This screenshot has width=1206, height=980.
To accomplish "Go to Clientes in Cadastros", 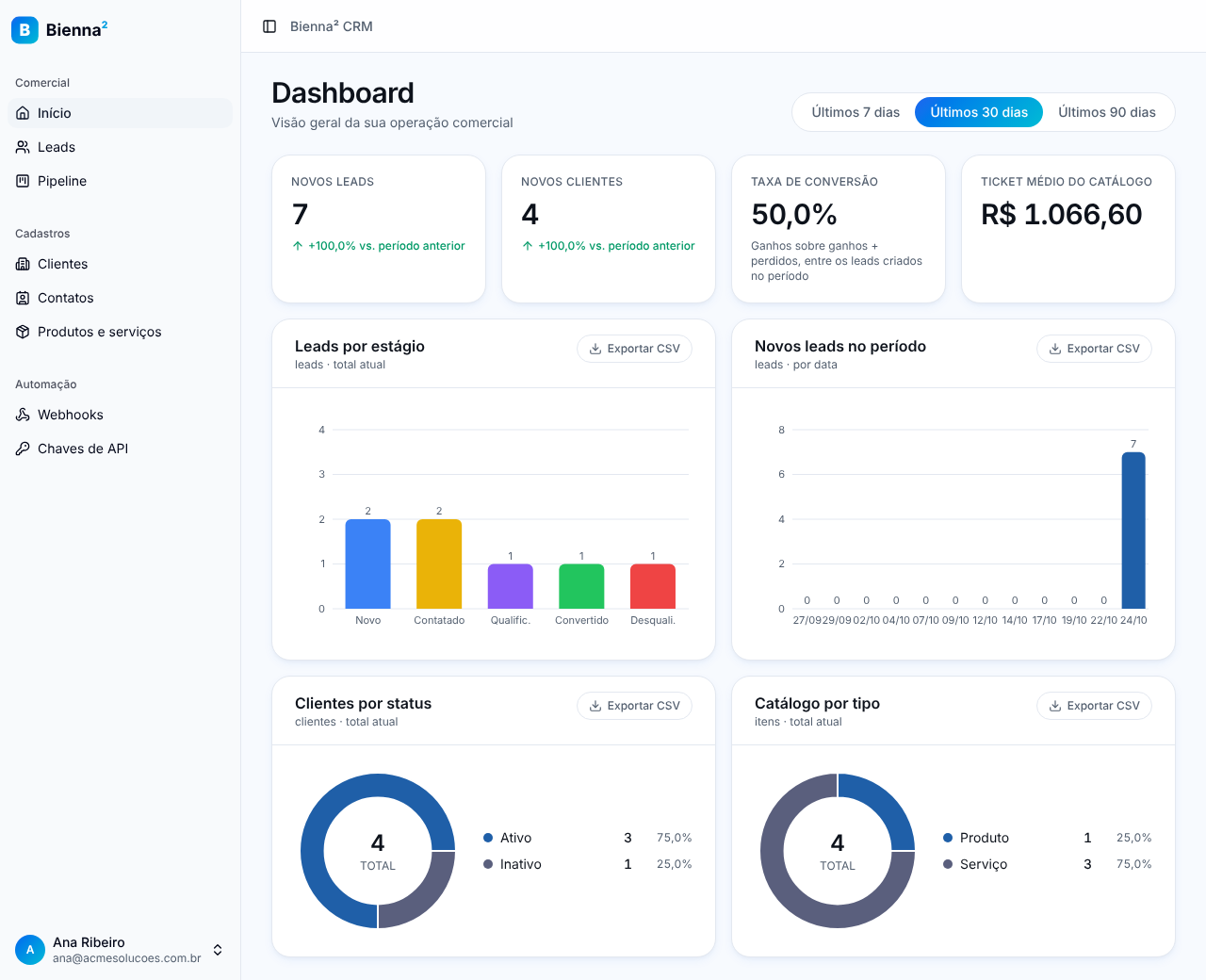I will coord(120,264).
